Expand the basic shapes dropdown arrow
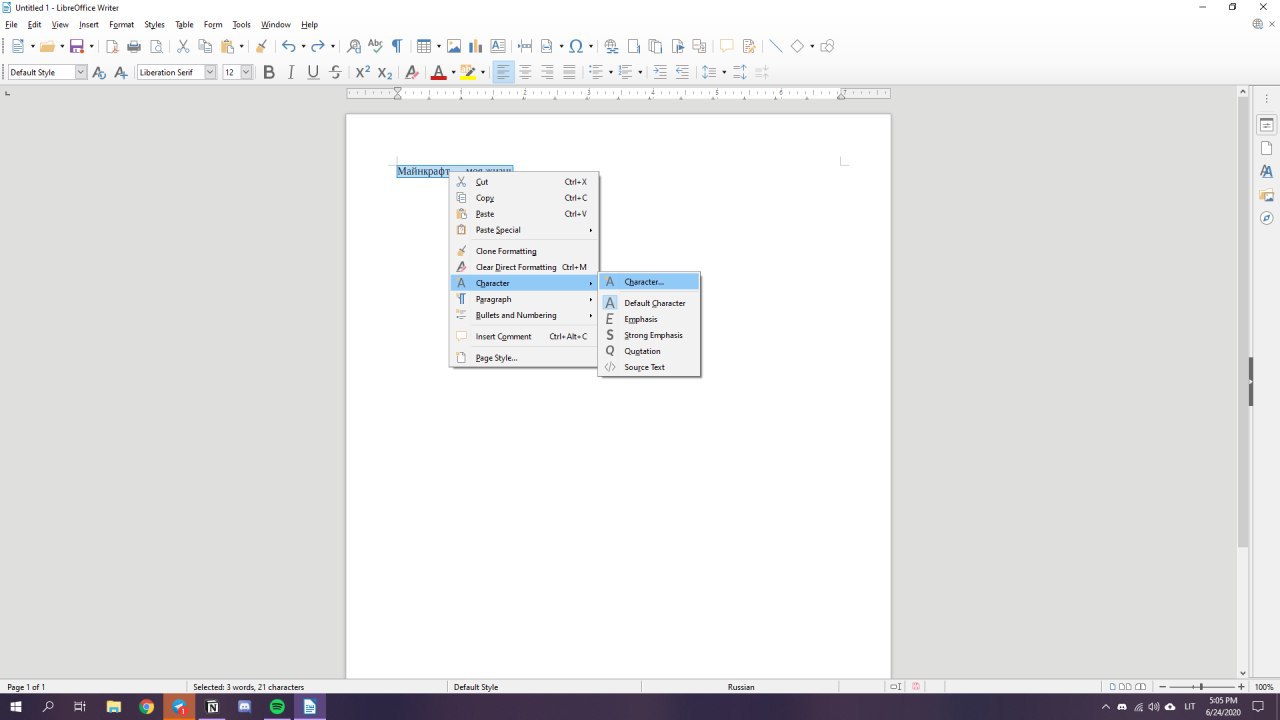Screen dimensions: 1280x720 click(812, 46)
